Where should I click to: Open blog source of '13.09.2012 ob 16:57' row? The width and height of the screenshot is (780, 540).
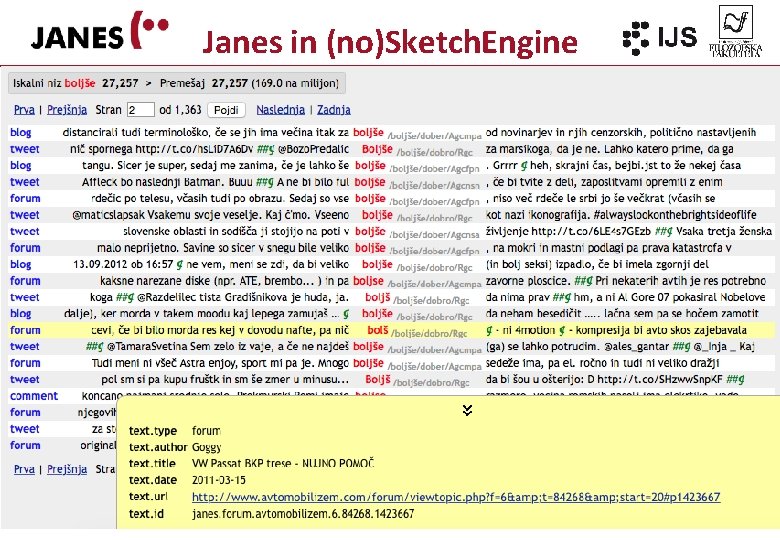pyautogui.click(x=21, y=264)
